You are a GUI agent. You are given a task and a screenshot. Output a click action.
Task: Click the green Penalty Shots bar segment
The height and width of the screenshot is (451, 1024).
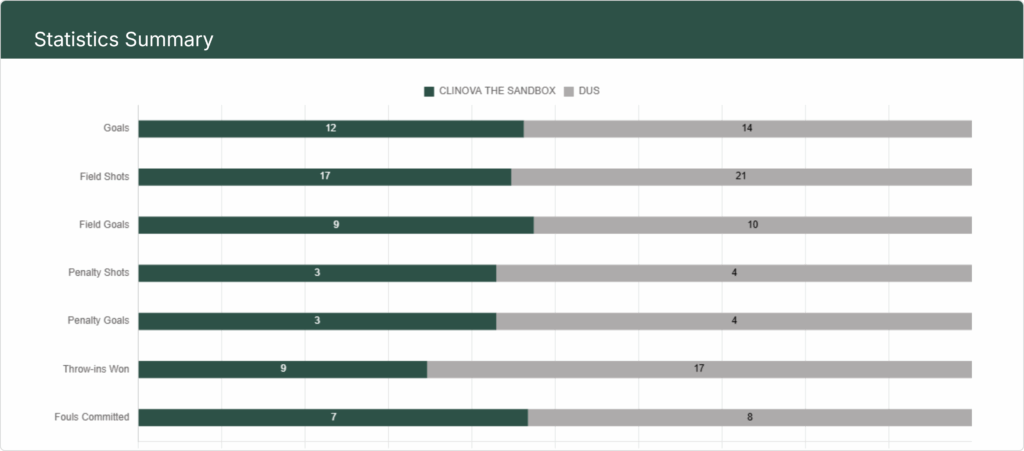316,273
